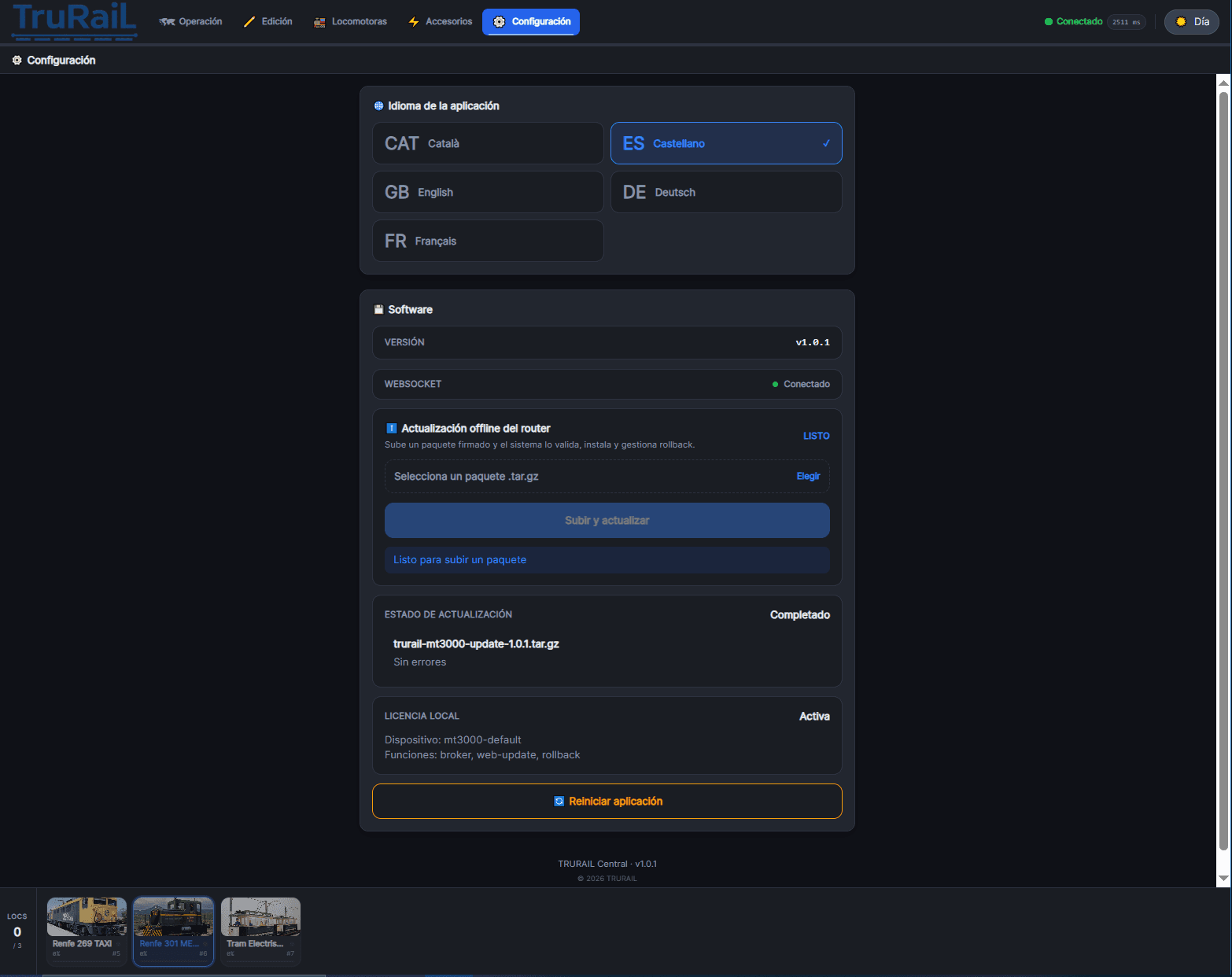Click the page scrollbar up arrow
Screen dimensions: 1232x977
(1223, 82)
